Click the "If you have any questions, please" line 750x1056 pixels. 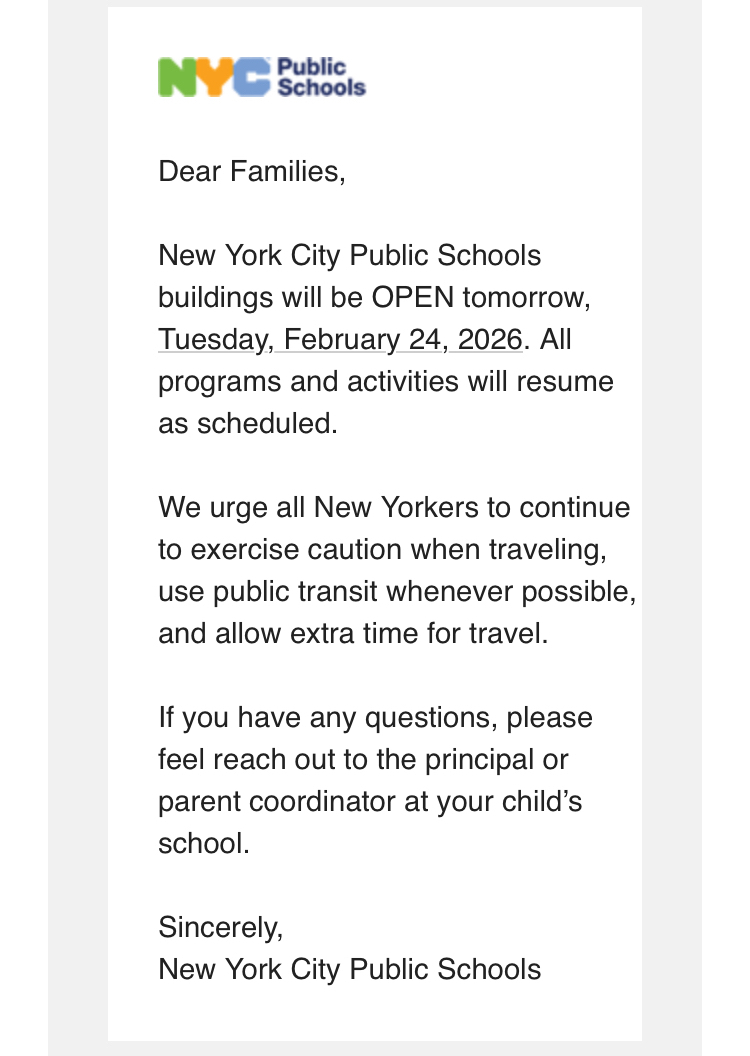click(375, 718)
